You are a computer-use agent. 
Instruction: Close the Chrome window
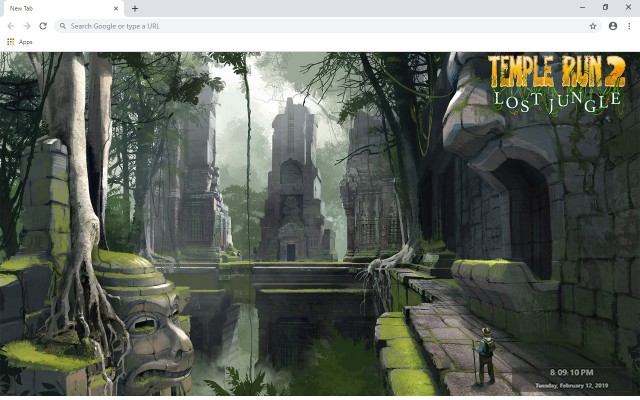click(628, 7)
